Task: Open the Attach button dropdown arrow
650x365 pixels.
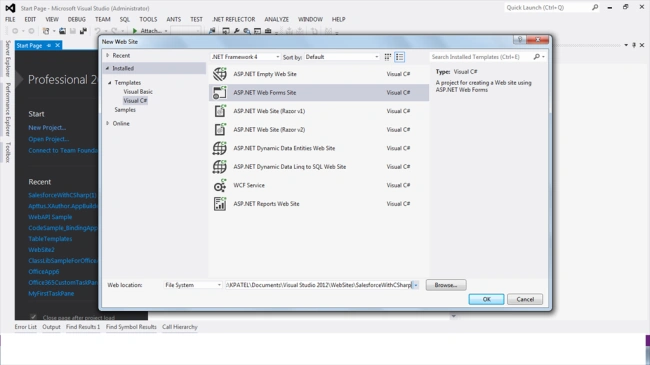Action: tap(166, 31)
